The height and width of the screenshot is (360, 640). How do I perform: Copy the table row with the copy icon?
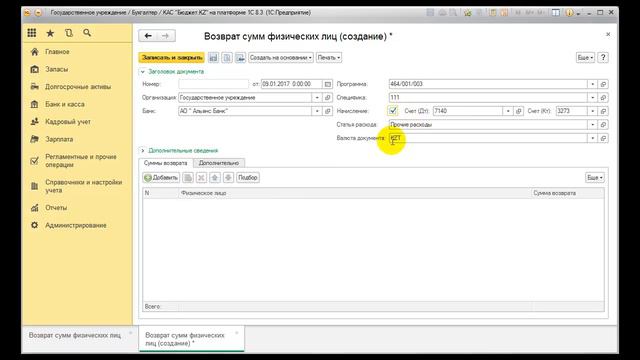[x=188, y=178]
